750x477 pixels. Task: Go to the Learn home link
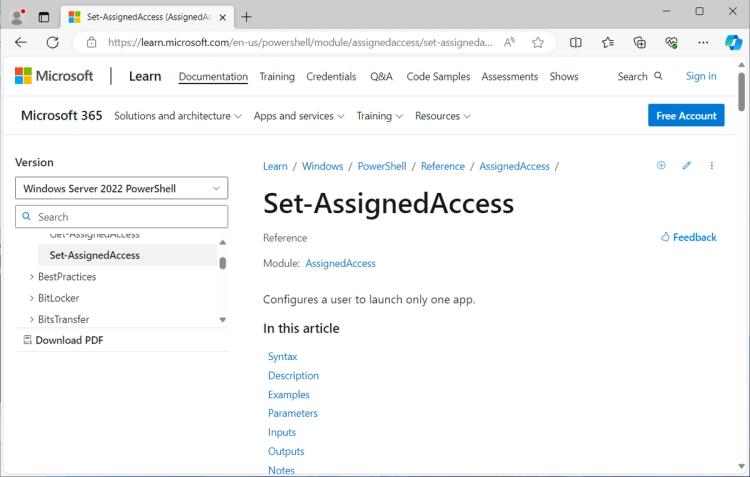pyautogui.click(x=145, y=76)
